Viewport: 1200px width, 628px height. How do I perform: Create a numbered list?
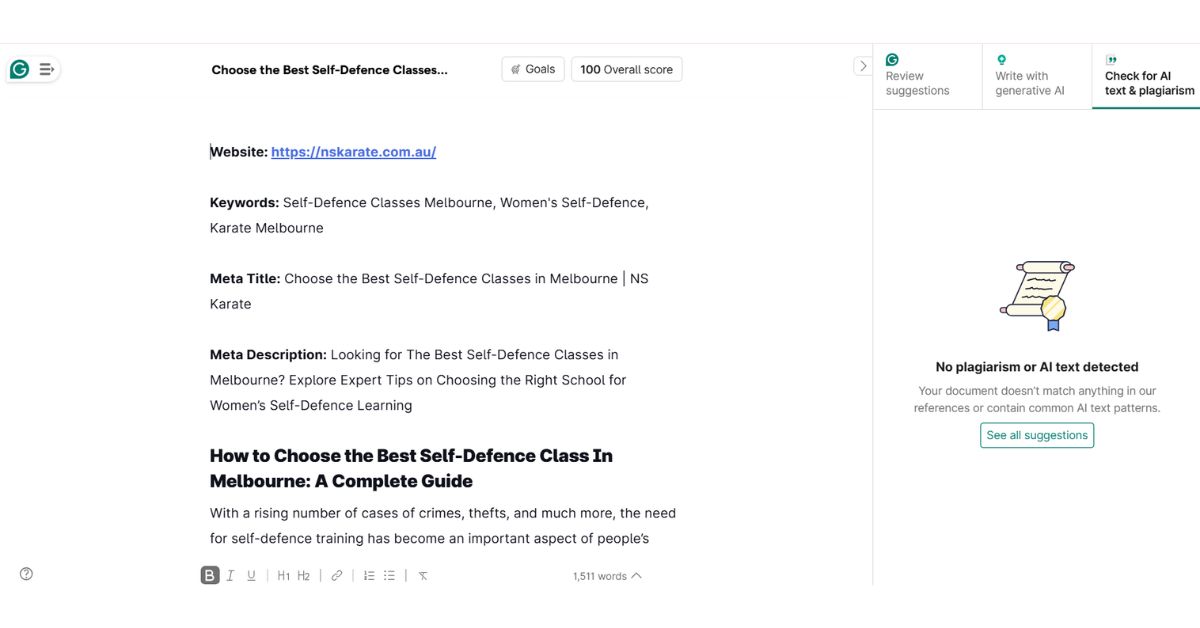click(x=369, y=575)
